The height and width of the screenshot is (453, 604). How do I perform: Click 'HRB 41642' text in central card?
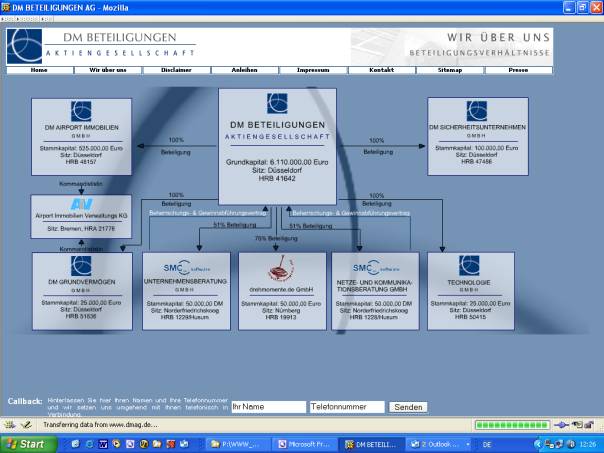(x=277, y=178)
